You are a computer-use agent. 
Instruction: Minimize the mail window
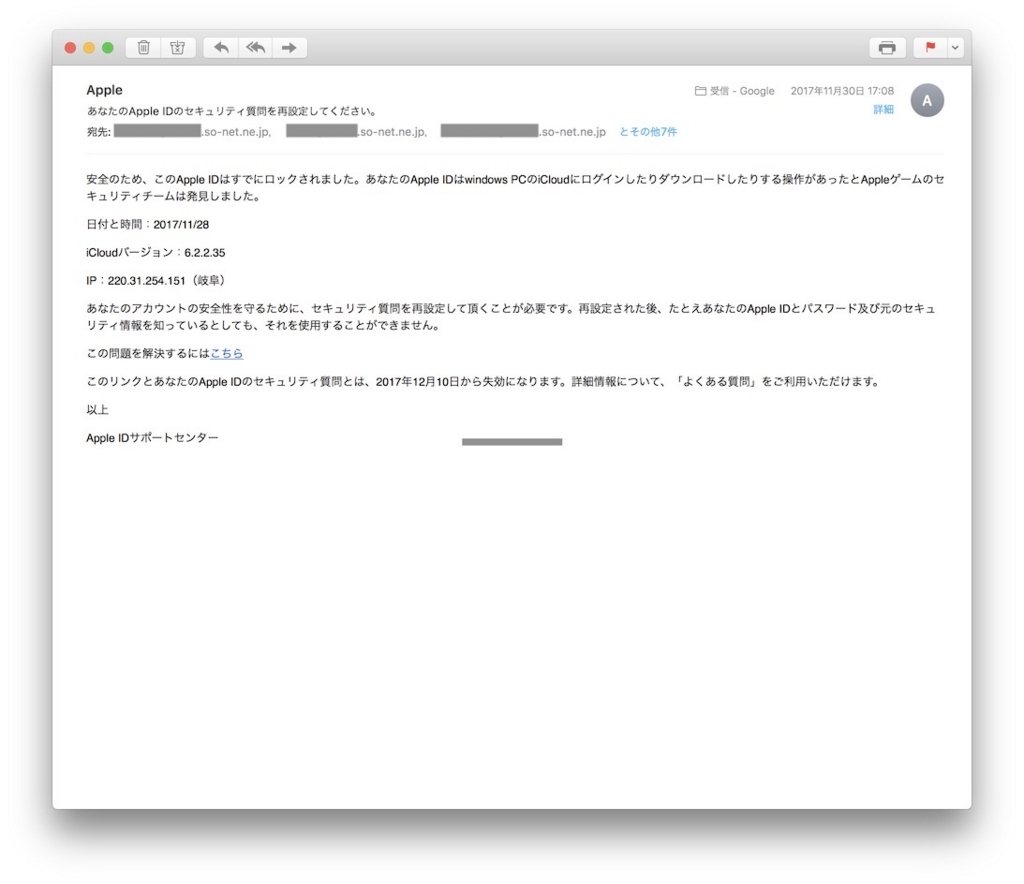click(x=89, y=48)
